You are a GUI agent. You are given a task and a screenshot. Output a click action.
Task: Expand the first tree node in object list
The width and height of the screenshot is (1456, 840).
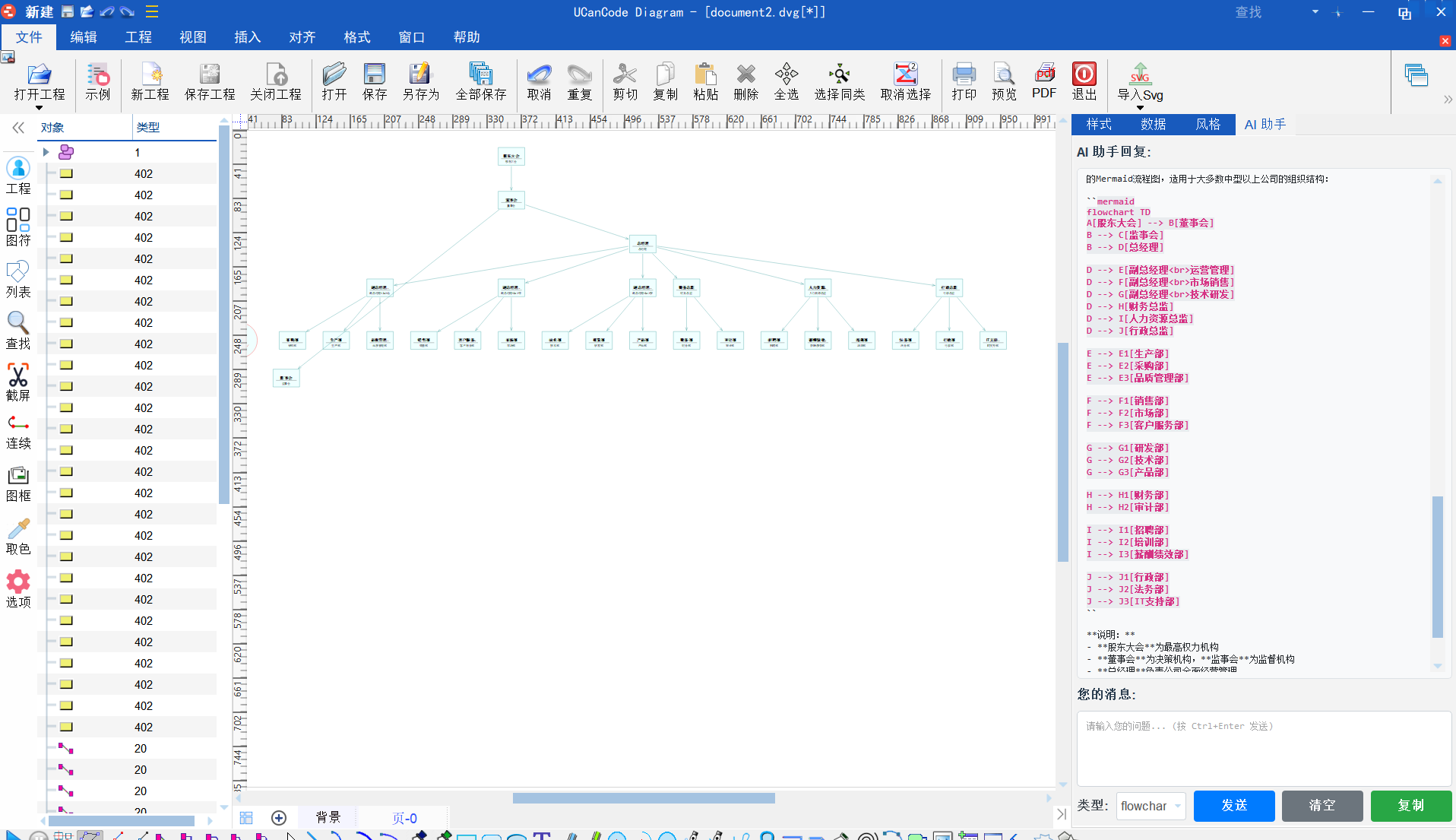tap(46, 152)
